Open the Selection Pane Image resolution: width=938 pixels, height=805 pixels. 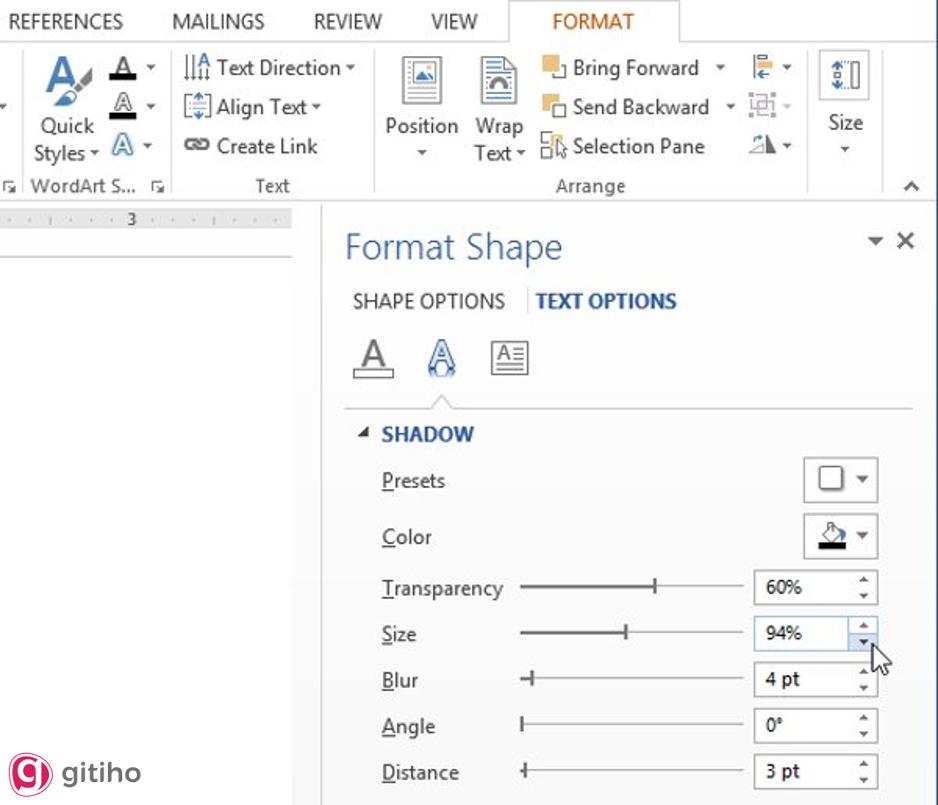pos(622,146)
